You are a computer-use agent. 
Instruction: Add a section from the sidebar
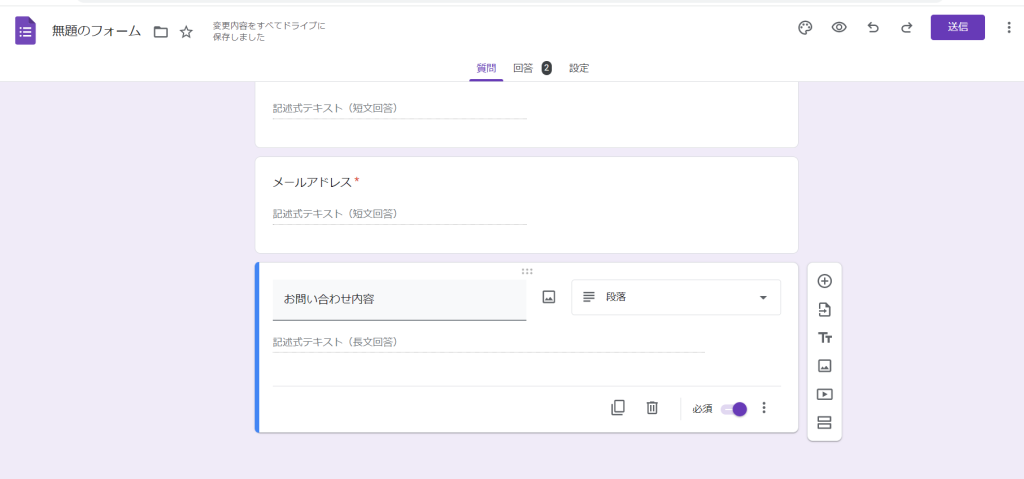825,422
